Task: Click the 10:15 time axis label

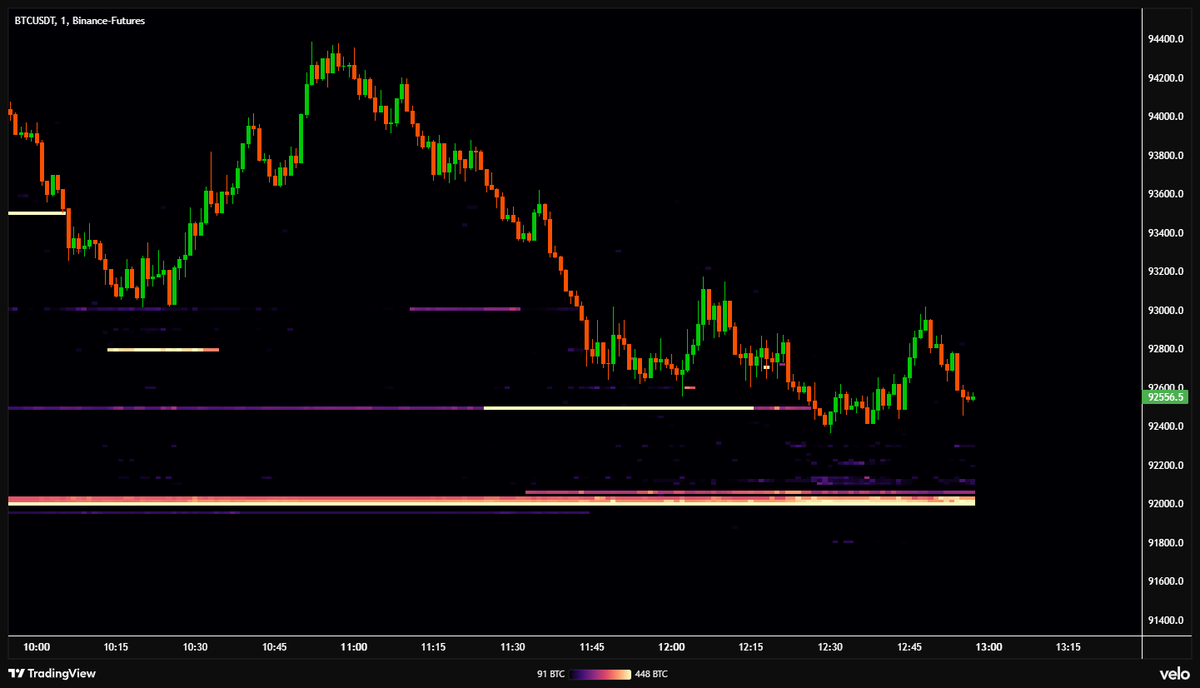Action: tap(116, 647)
